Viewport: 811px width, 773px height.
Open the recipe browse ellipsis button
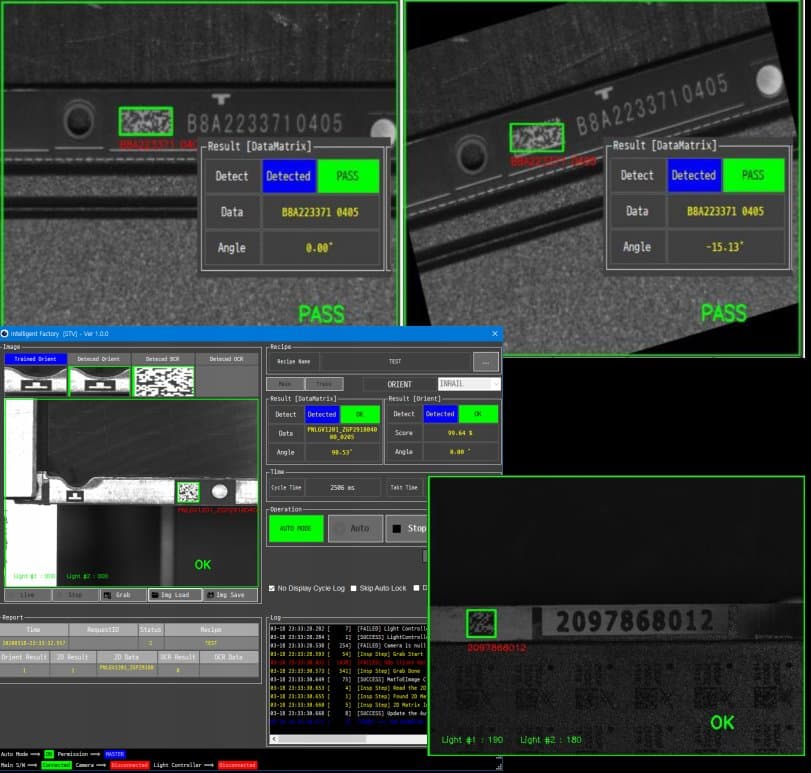(486, 362)
